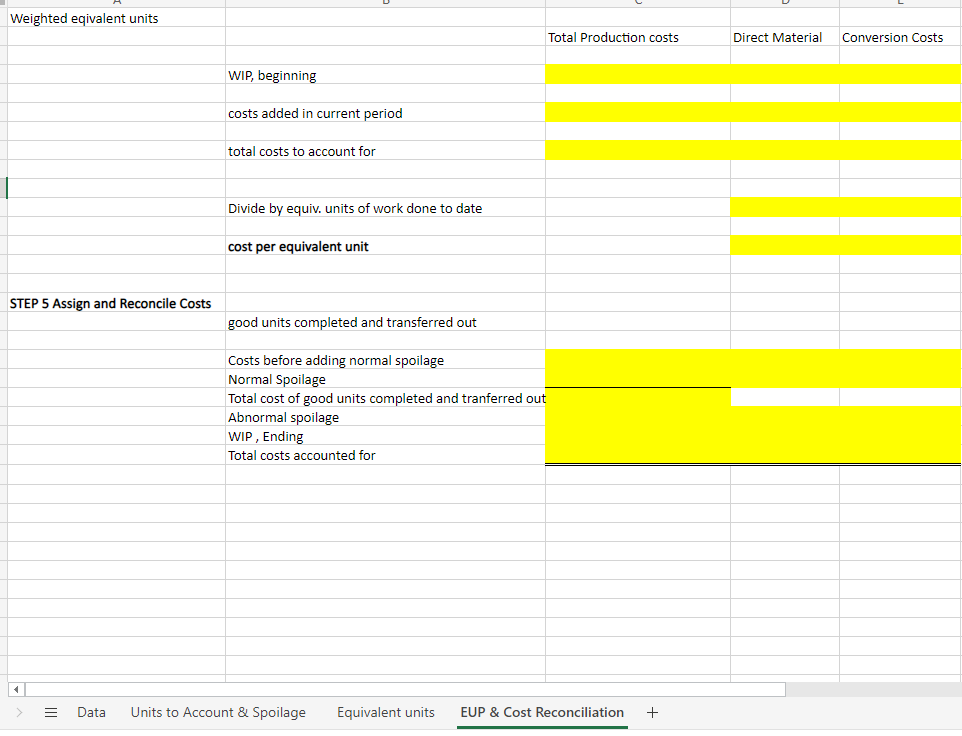The width and height of the screenshot is (962, 736).
Task: Click the sheet navigation chevron arrow
Action: tap(19, 712)
